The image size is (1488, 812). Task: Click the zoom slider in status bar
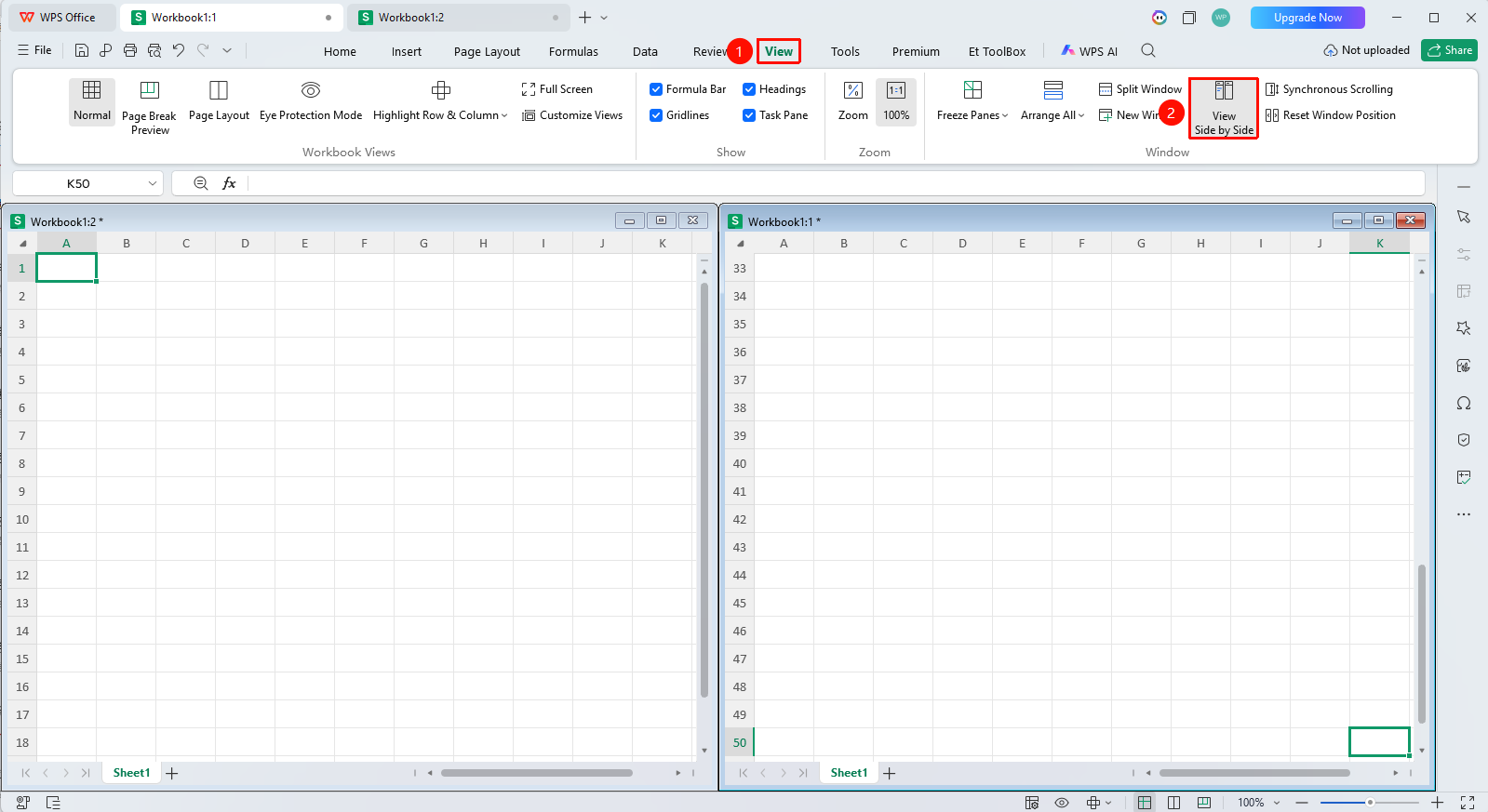click(1370, 802)
